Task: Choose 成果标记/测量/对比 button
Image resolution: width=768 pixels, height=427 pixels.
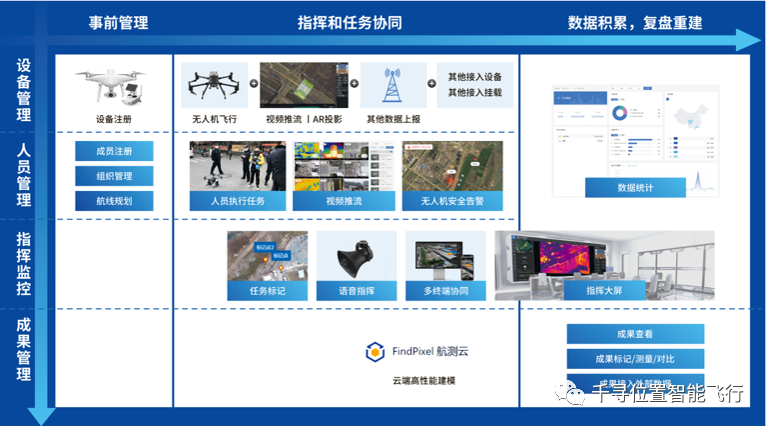Action: coord(635,358)
